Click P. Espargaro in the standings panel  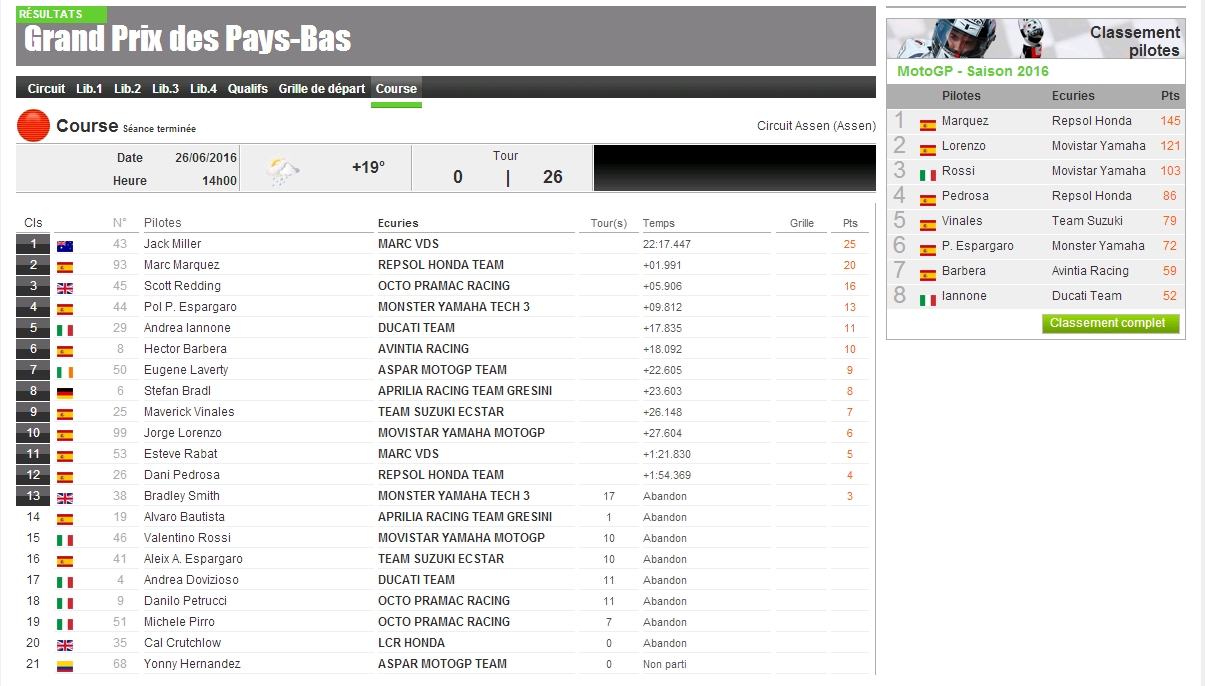978,246
